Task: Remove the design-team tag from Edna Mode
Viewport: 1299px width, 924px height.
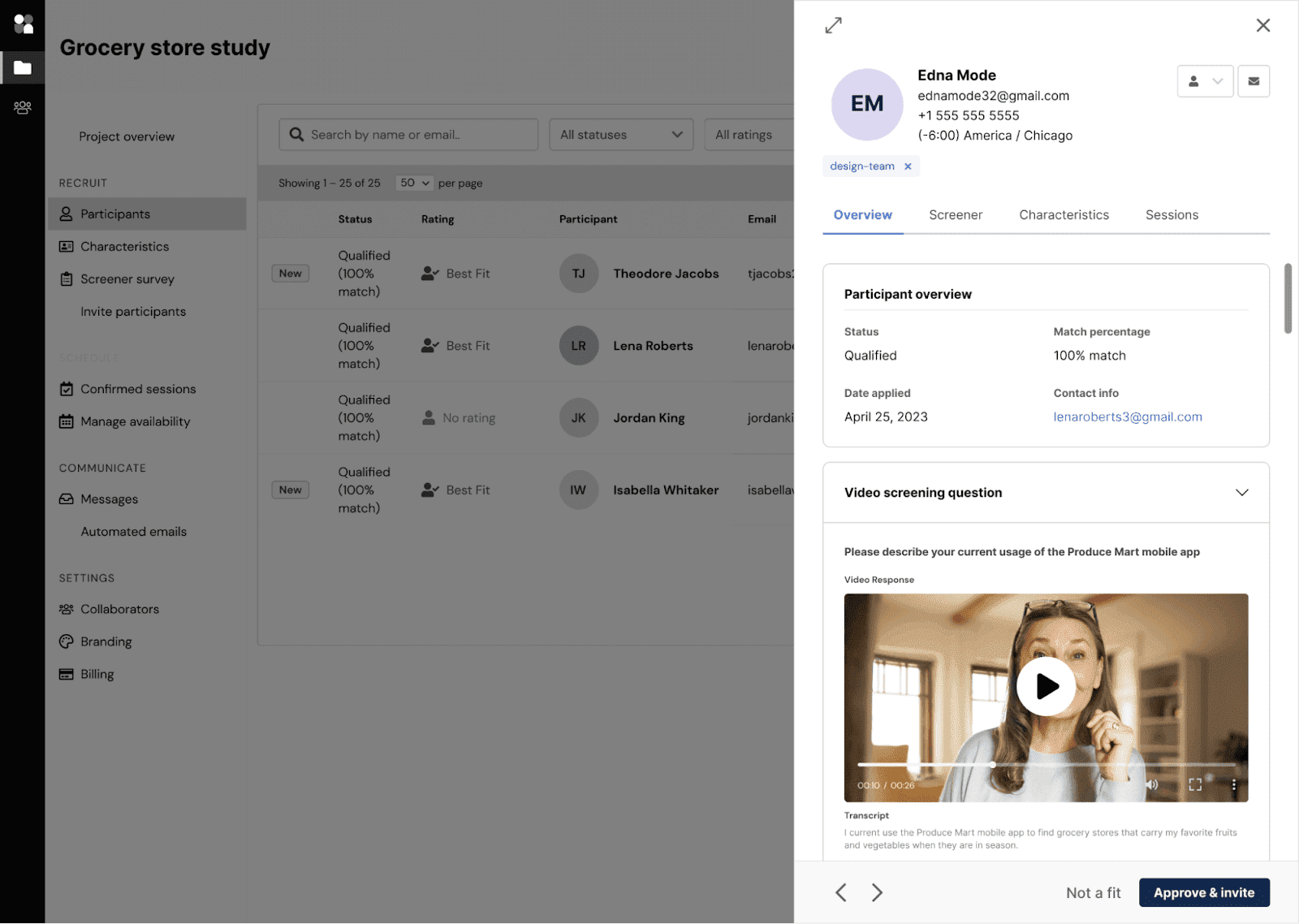Action: click(x=908, y=166)
